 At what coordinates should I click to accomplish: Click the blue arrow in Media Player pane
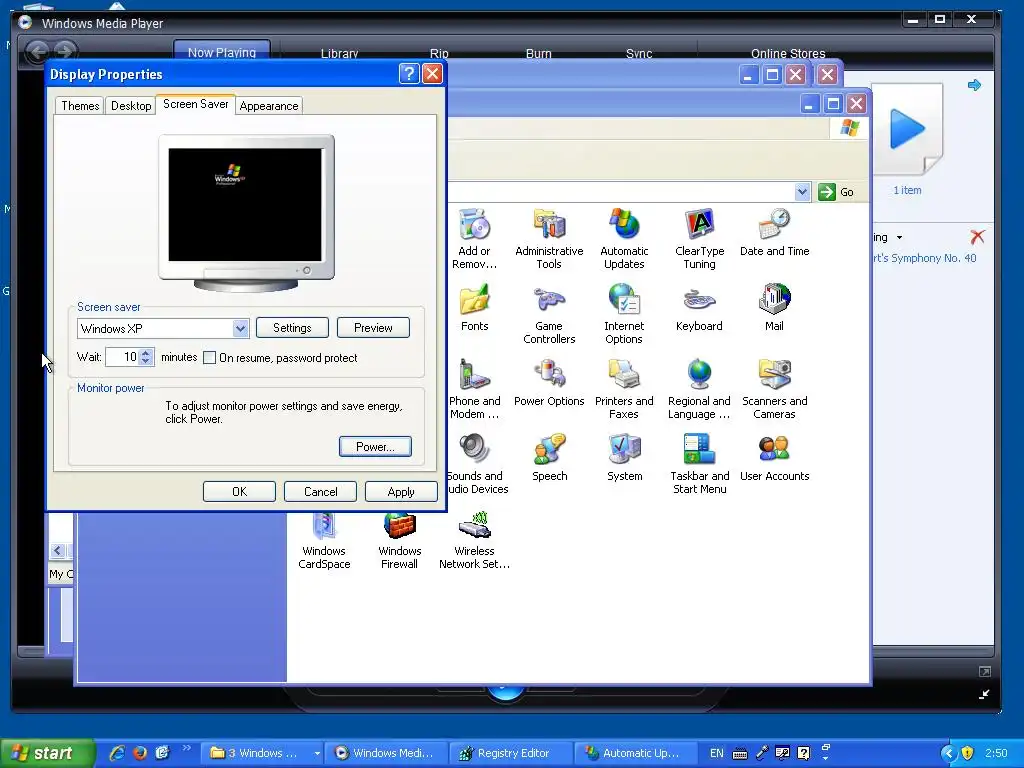(x=974, y=85)
